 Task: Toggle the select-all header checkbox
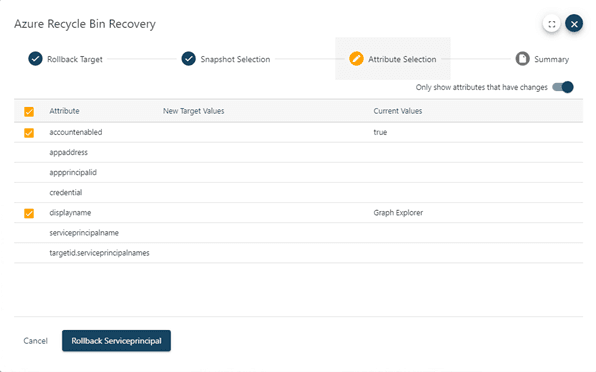point(29,111)
